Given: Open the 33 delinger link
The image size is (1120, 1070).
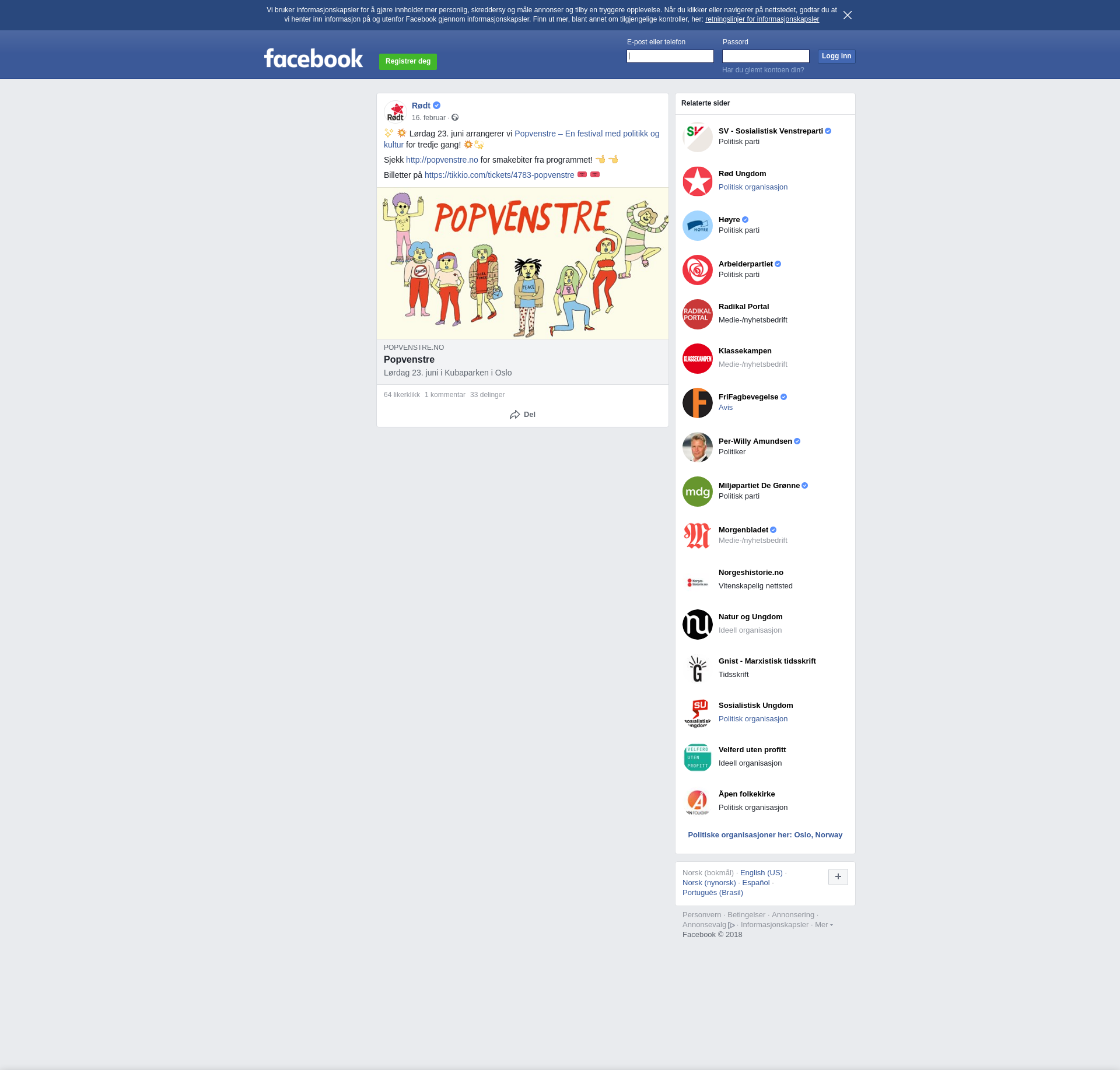Looking at the screenshot, I should click(488, 395).
